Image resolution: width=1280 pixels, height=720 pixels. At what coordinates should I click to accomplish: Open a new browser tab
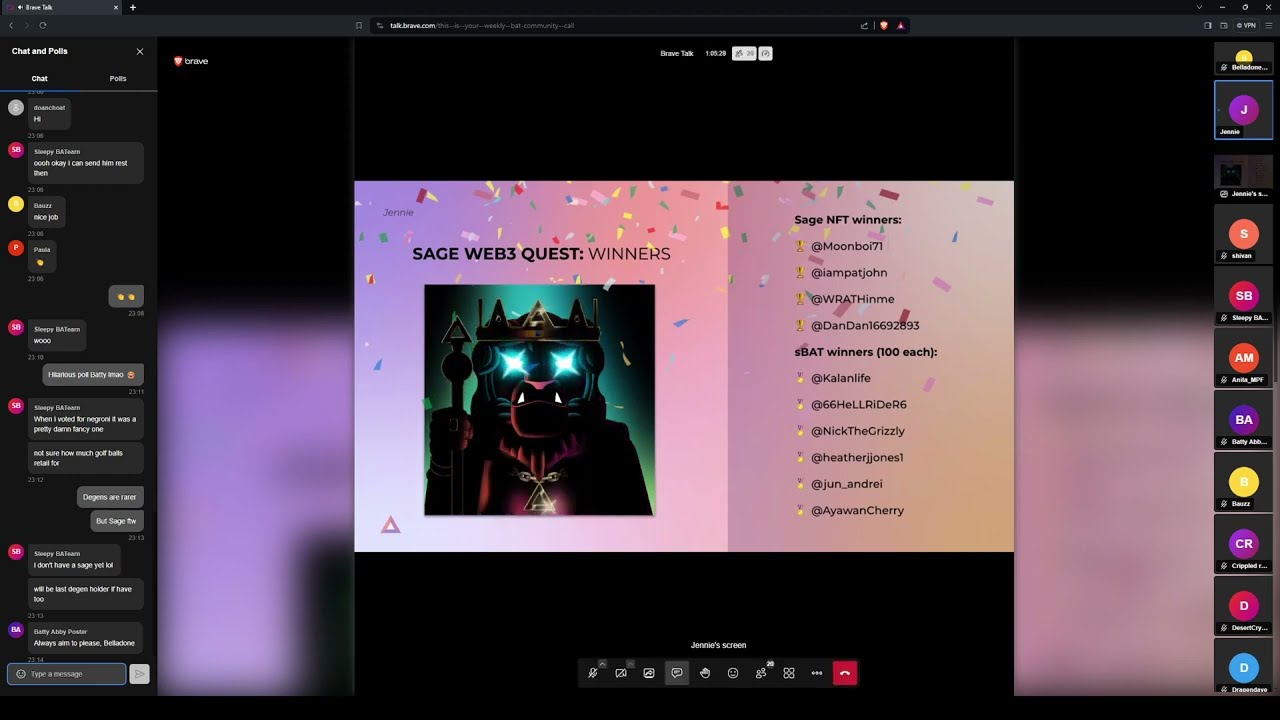[x=133, y=7]
